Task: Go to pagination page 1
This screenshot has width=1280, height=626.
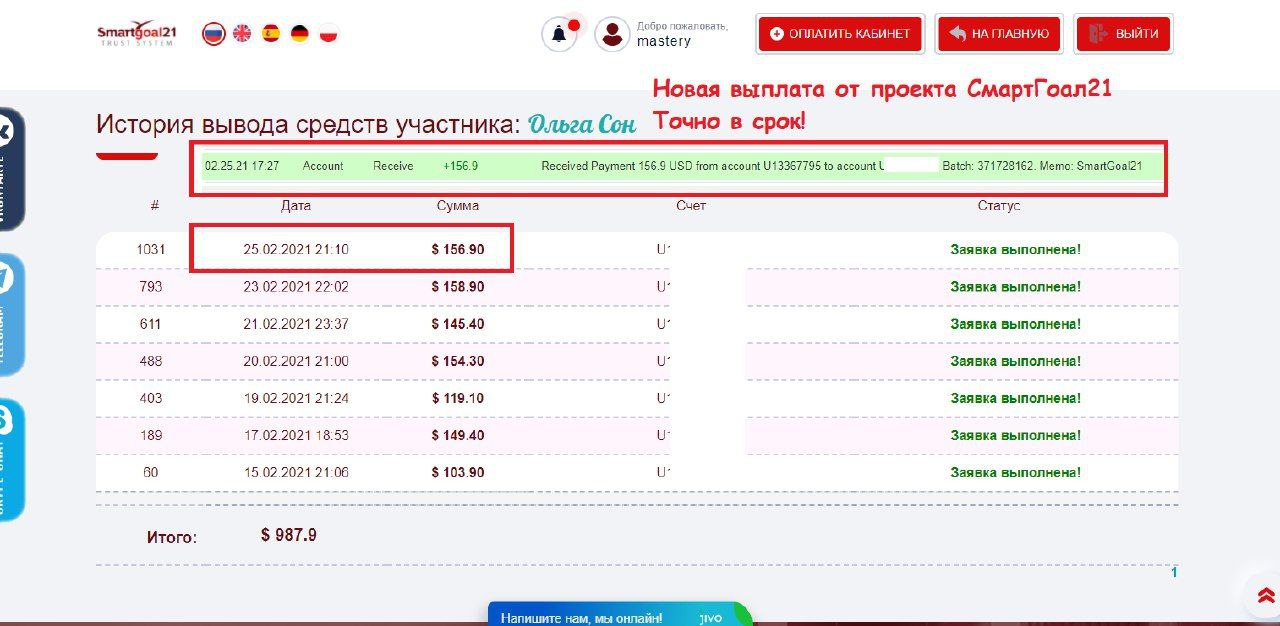Action: coord(1174,573)
